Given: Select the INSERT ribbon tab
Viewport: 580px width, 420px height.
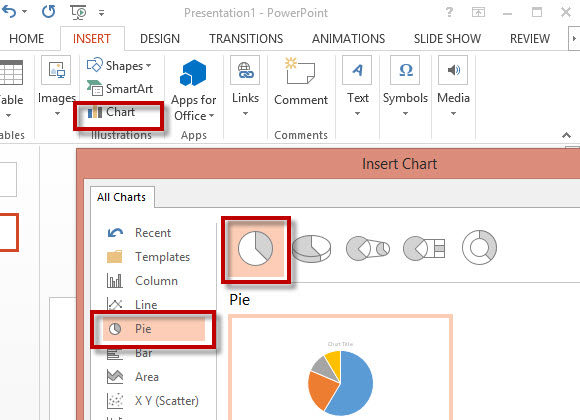Looking at the screenshot, I should (x=92, y=38).
